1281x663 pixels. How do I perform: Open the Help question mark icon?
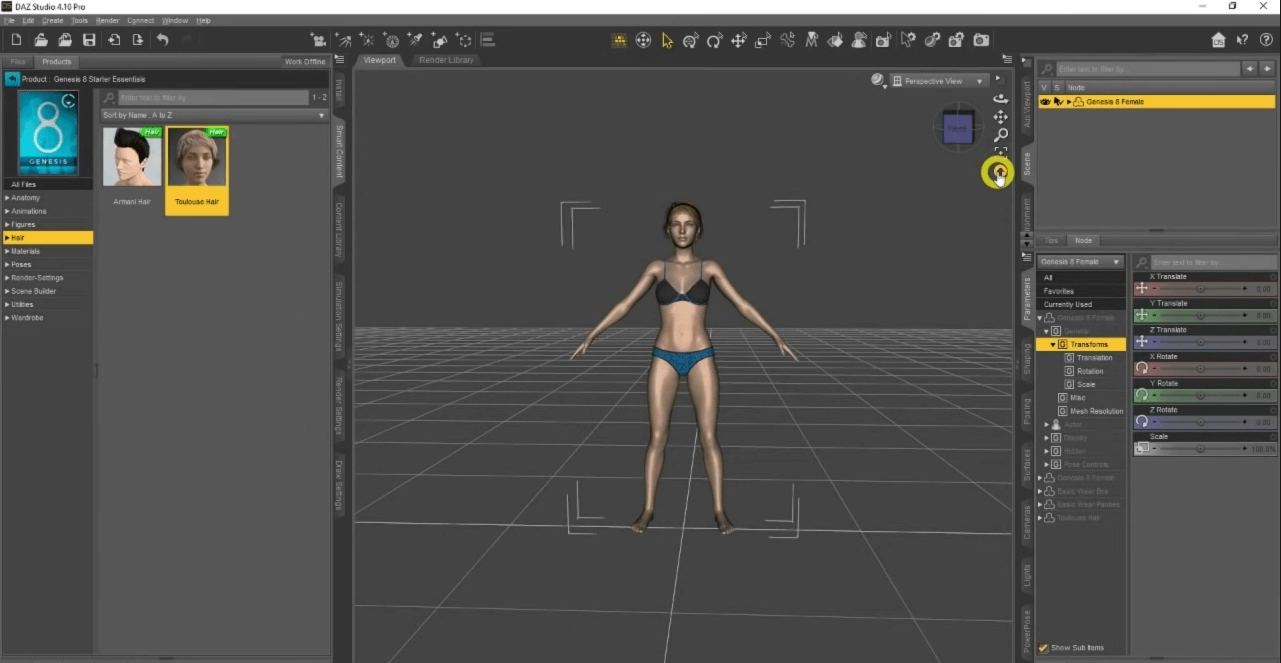1266,40
